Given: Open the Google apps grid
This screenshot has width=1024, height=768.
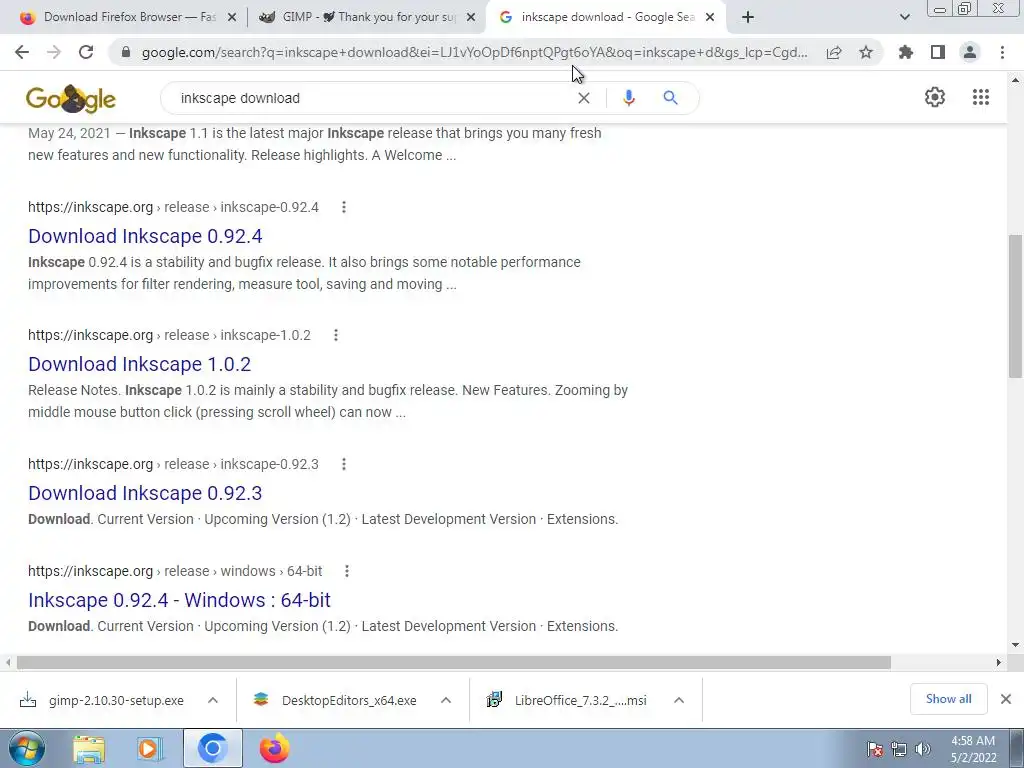Looking at the screenshot, I should (981, 97).
